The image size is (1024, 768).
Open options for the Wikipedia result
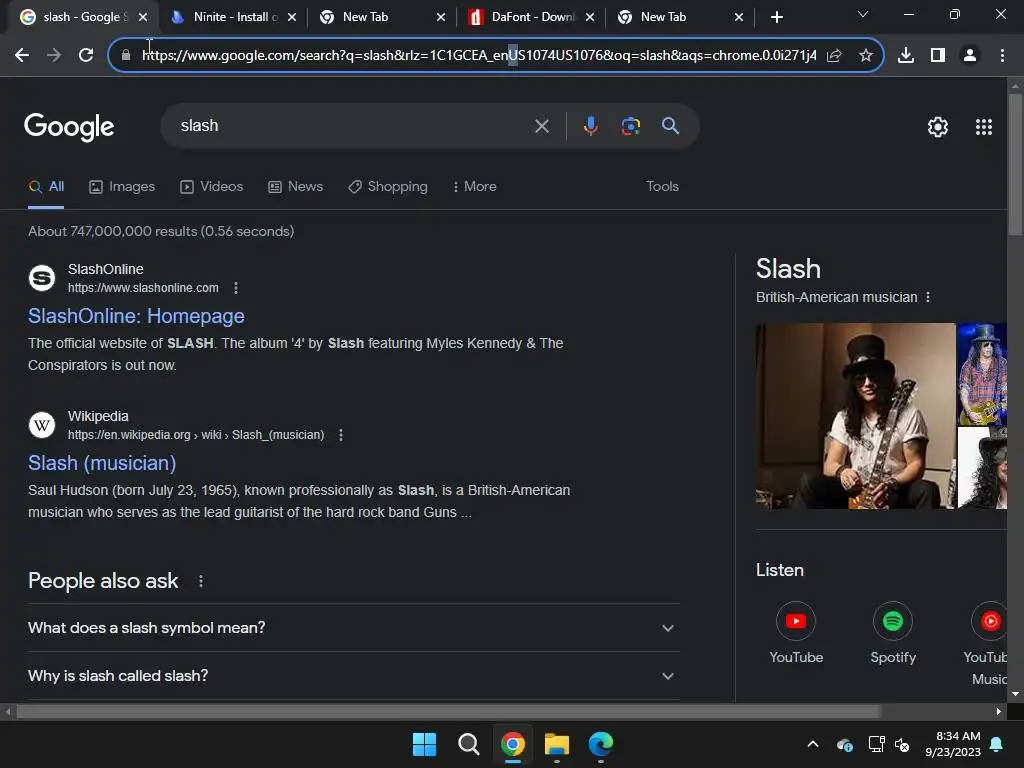(341, 435)
